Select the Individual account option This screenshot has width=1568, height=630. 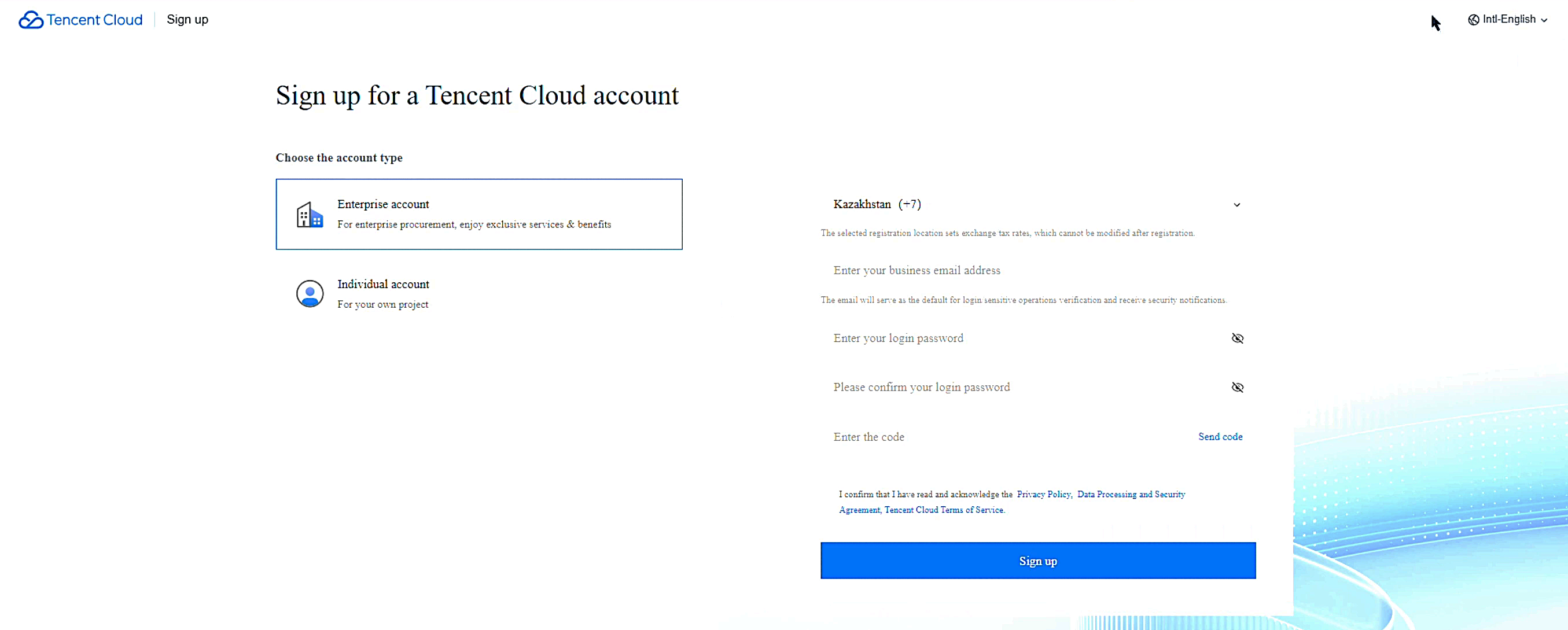pyautogui.click(x=479, y=294)
